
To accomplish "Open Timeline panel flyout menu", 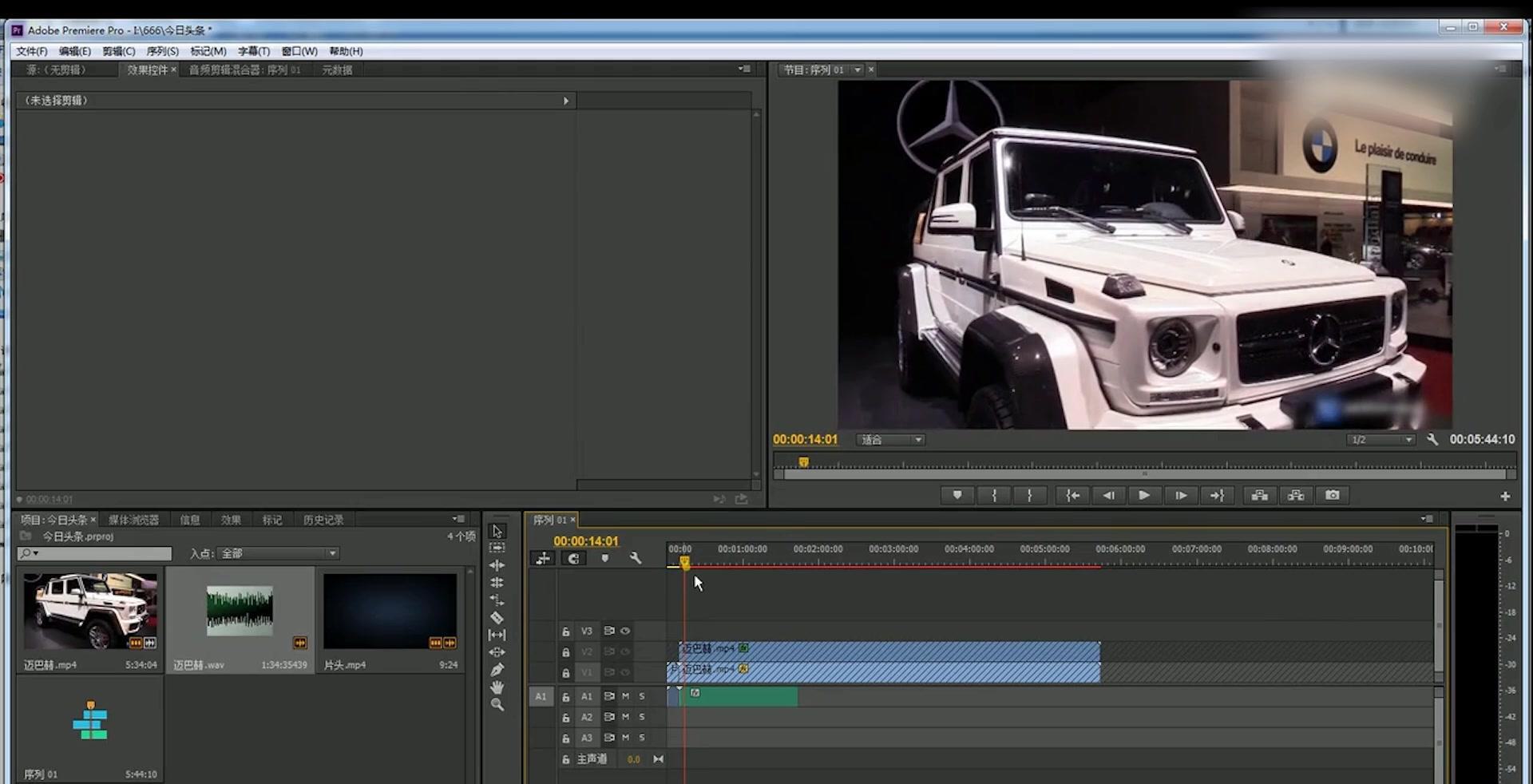I will [1427, 519].
